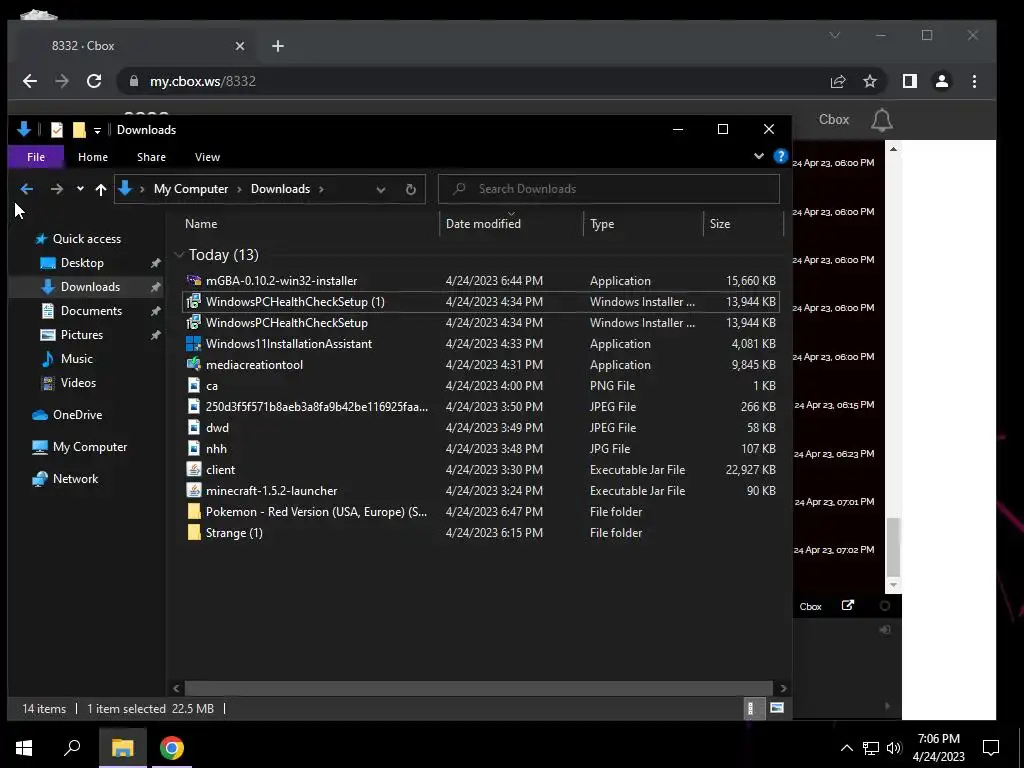Viewport: 1024px width, 768px height.
Task: Open Explorer Help question mark icon
Action: pos(780,156)
